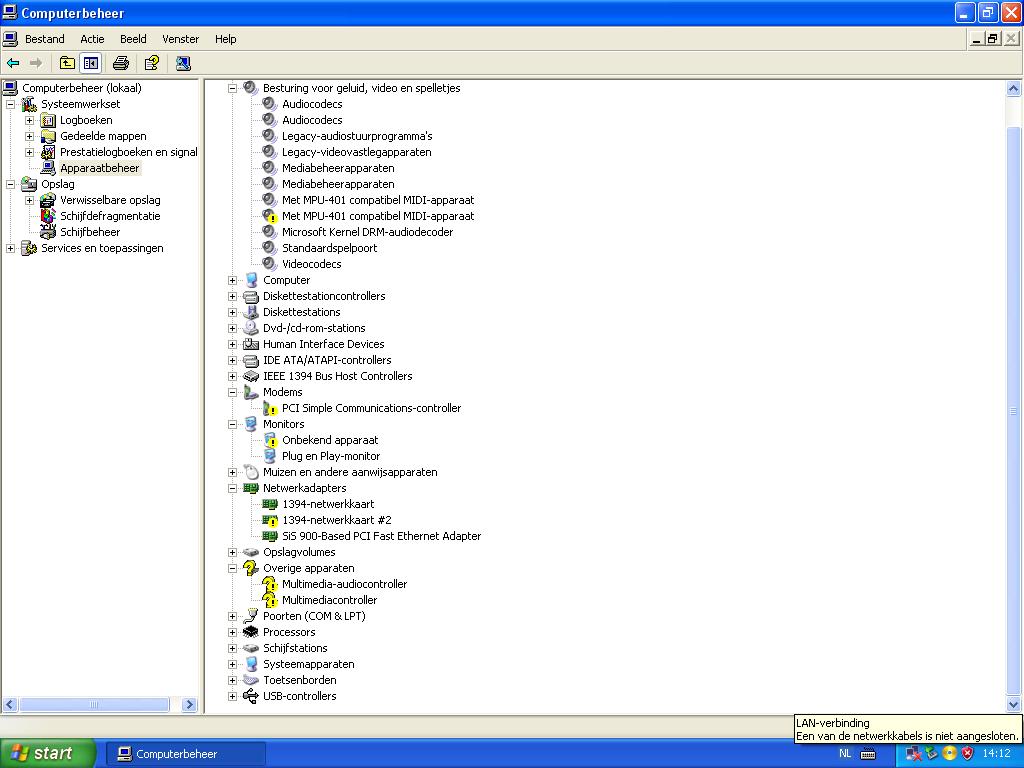Screen dimensions: 1024x768
Task: Click the Microsoft Kernel DRM-audiodecoder device icon
Action: point(270,232)
